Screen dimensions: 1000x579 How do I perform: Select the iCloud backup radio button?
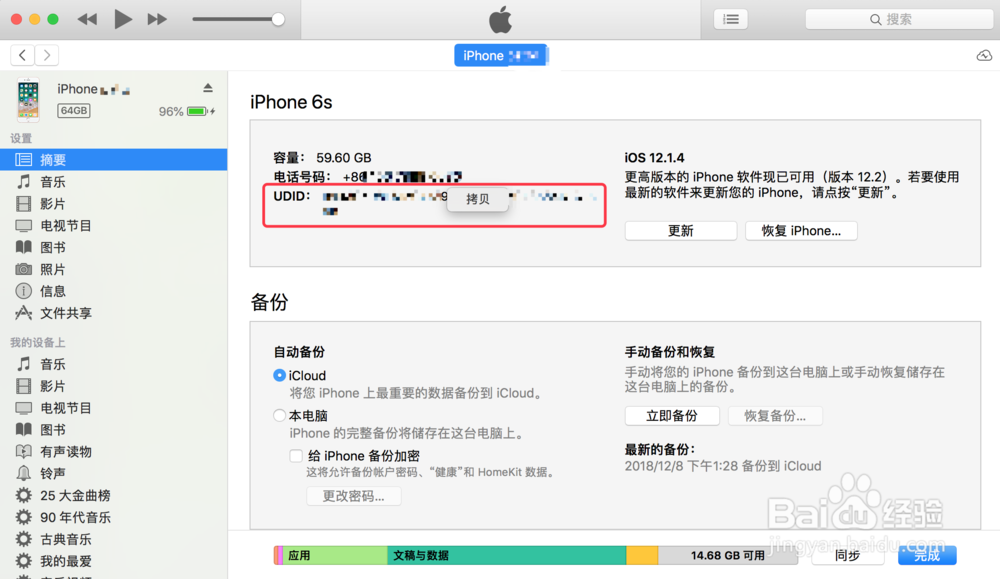point(279,376)
